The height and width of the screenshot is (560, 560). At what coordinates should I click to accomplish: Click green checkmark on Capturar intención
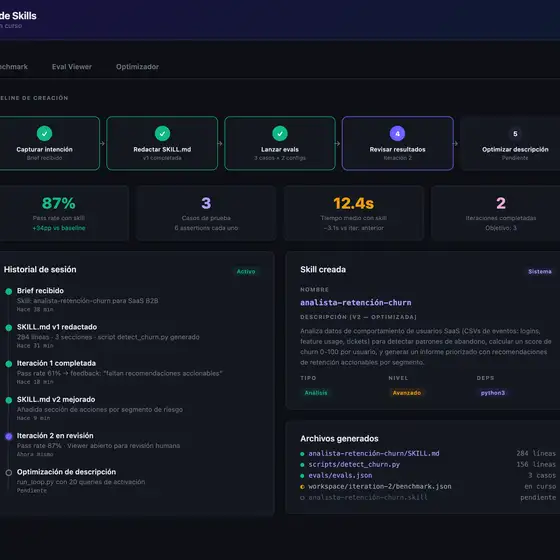tap(44, 134)
